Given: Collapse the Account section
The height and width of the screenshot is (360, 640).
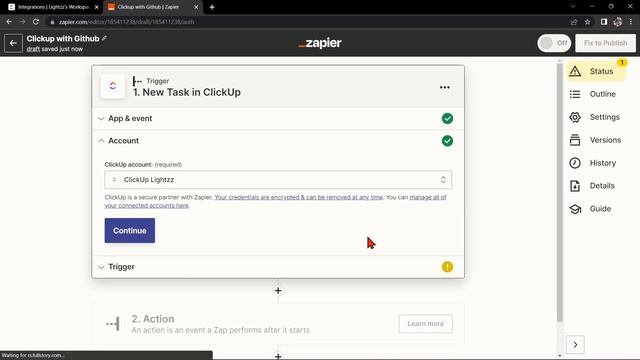Looking at the screenshot, I should coord(278,141).
